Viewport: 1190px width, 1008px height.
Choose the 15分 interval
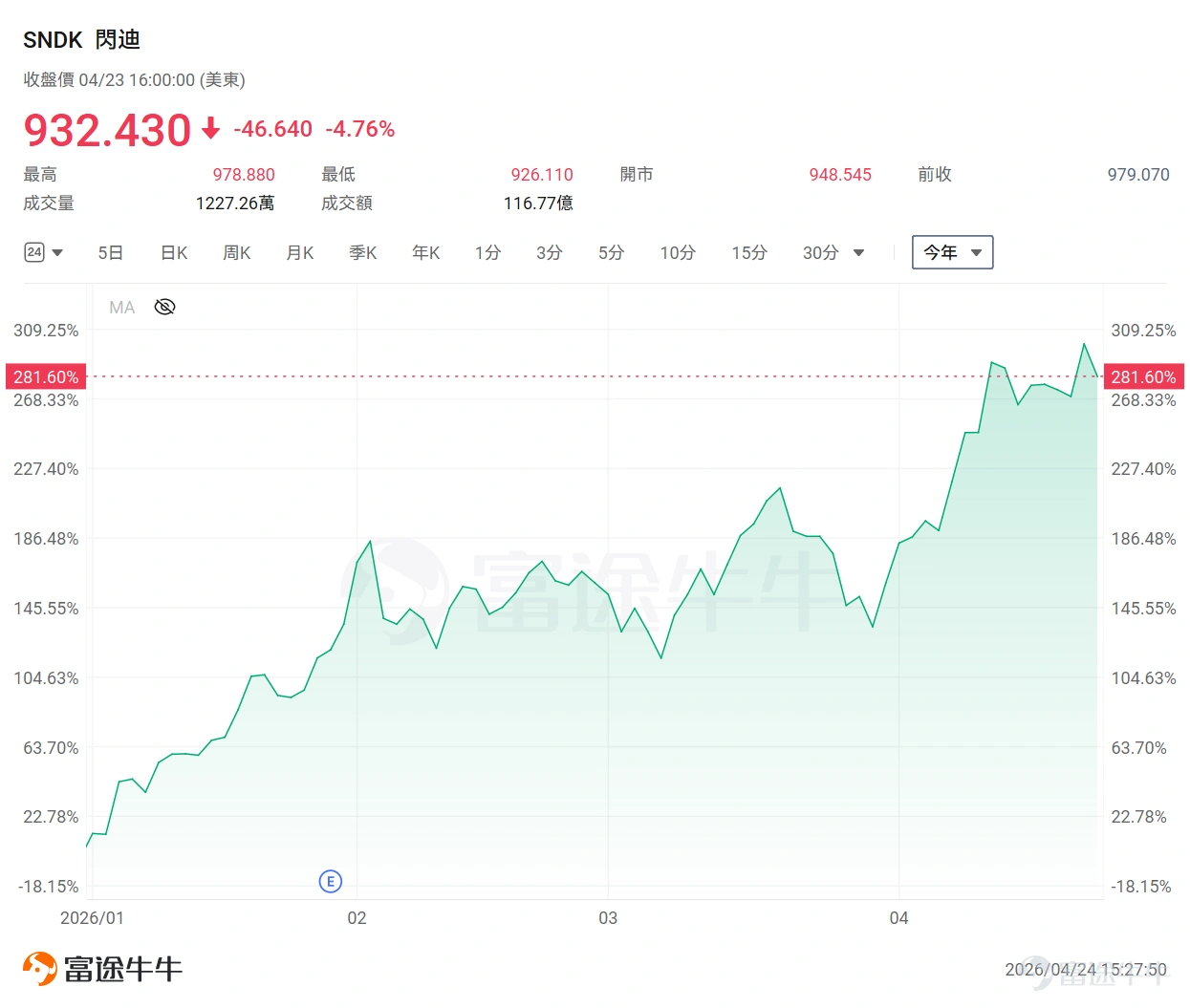749,252
